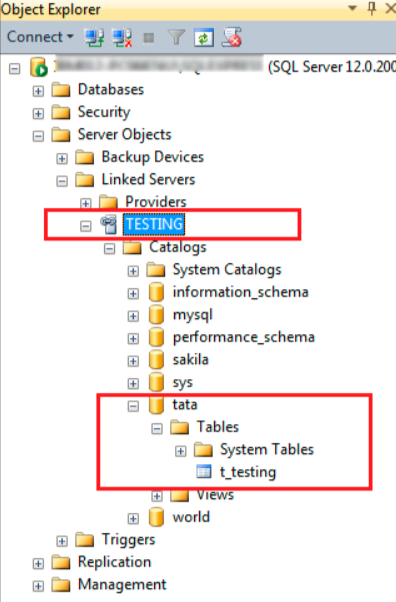This screenshot has height=602, width=396.
Task: Select the Management folder
Action: (122, 584)
